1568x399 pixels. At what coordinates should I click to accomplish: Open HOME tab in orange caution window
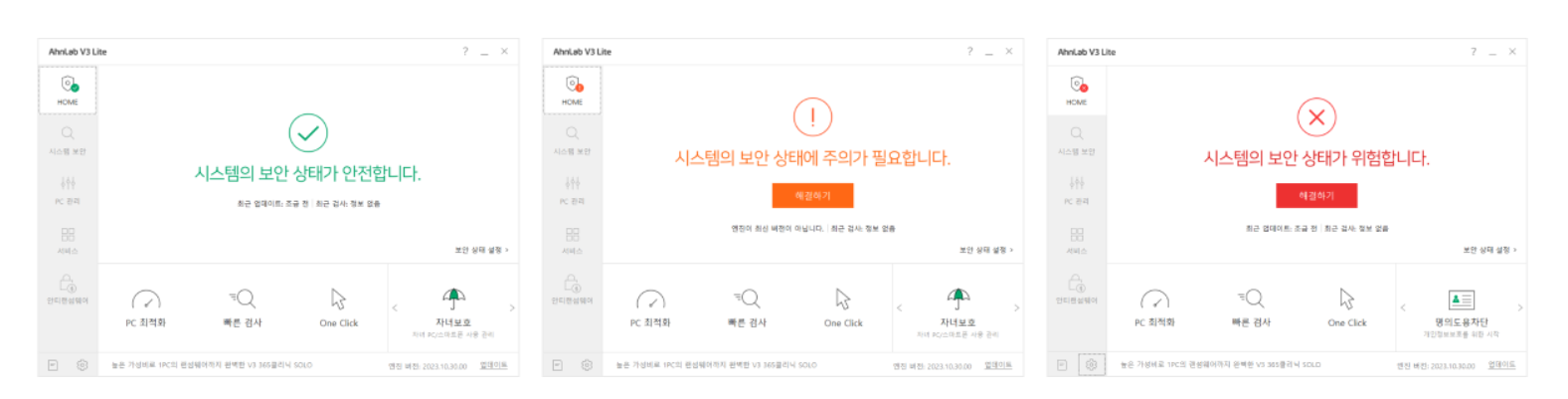(x=573, y=90)
